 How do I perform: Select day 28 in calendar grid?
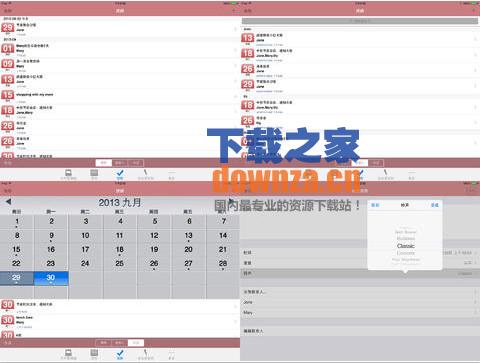(x=223, y=264)
